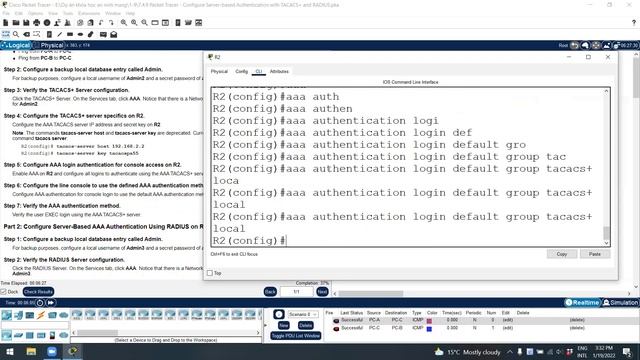Select the Place Note tool icon

(x=49, y=34)
